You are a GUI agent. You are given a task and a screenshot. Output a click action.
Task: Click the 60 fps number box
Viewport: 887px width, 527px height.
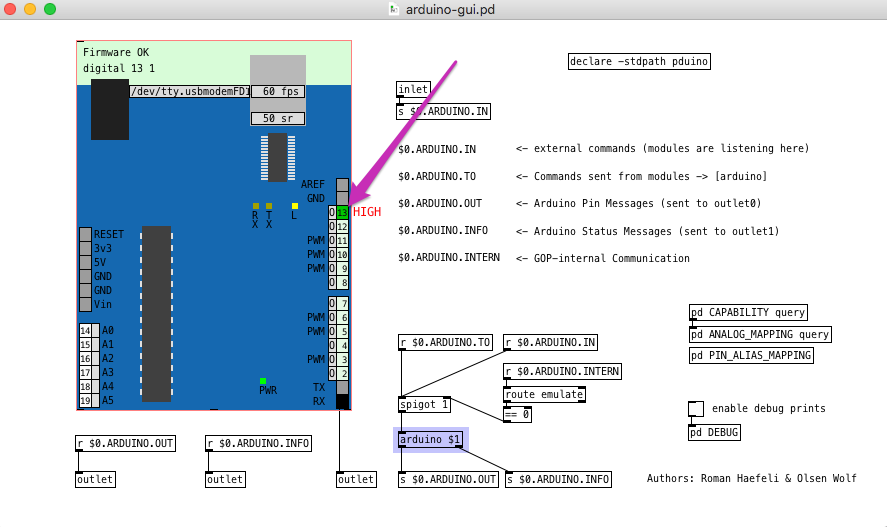click(x=277, y=91)
